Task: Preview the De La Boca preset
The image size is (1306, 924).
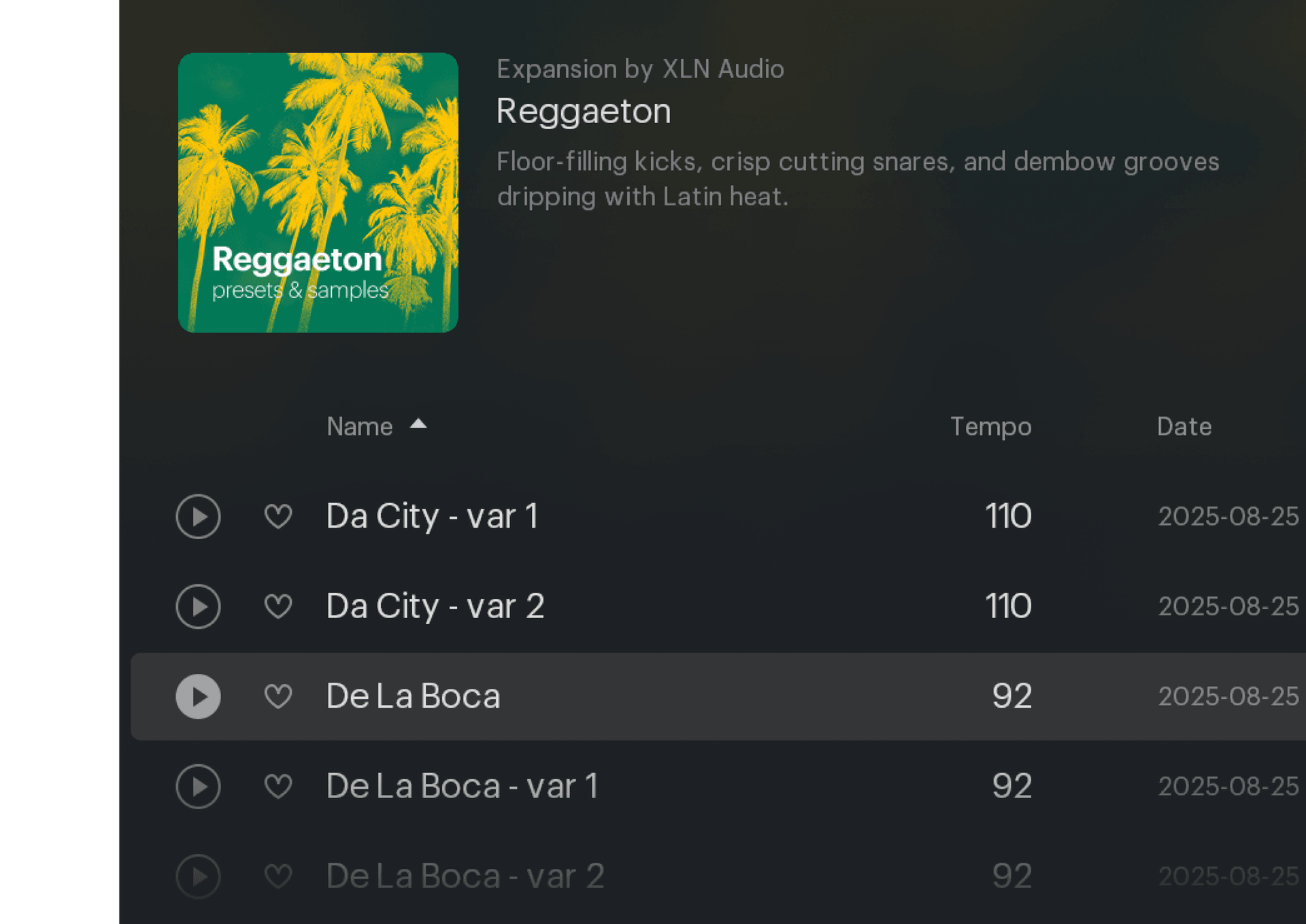Action: click(x=198, y=696)
